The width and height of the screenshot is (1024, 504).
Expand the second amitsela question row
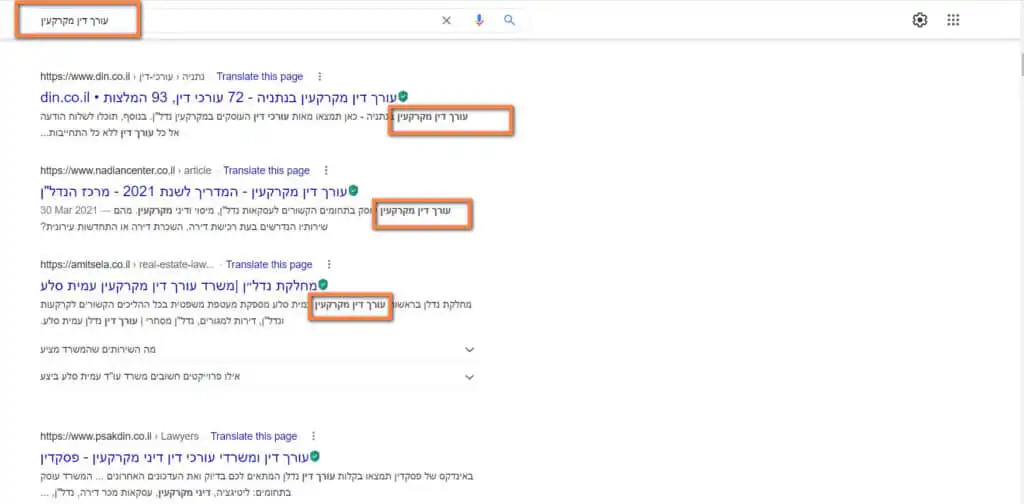coord(469,377)
